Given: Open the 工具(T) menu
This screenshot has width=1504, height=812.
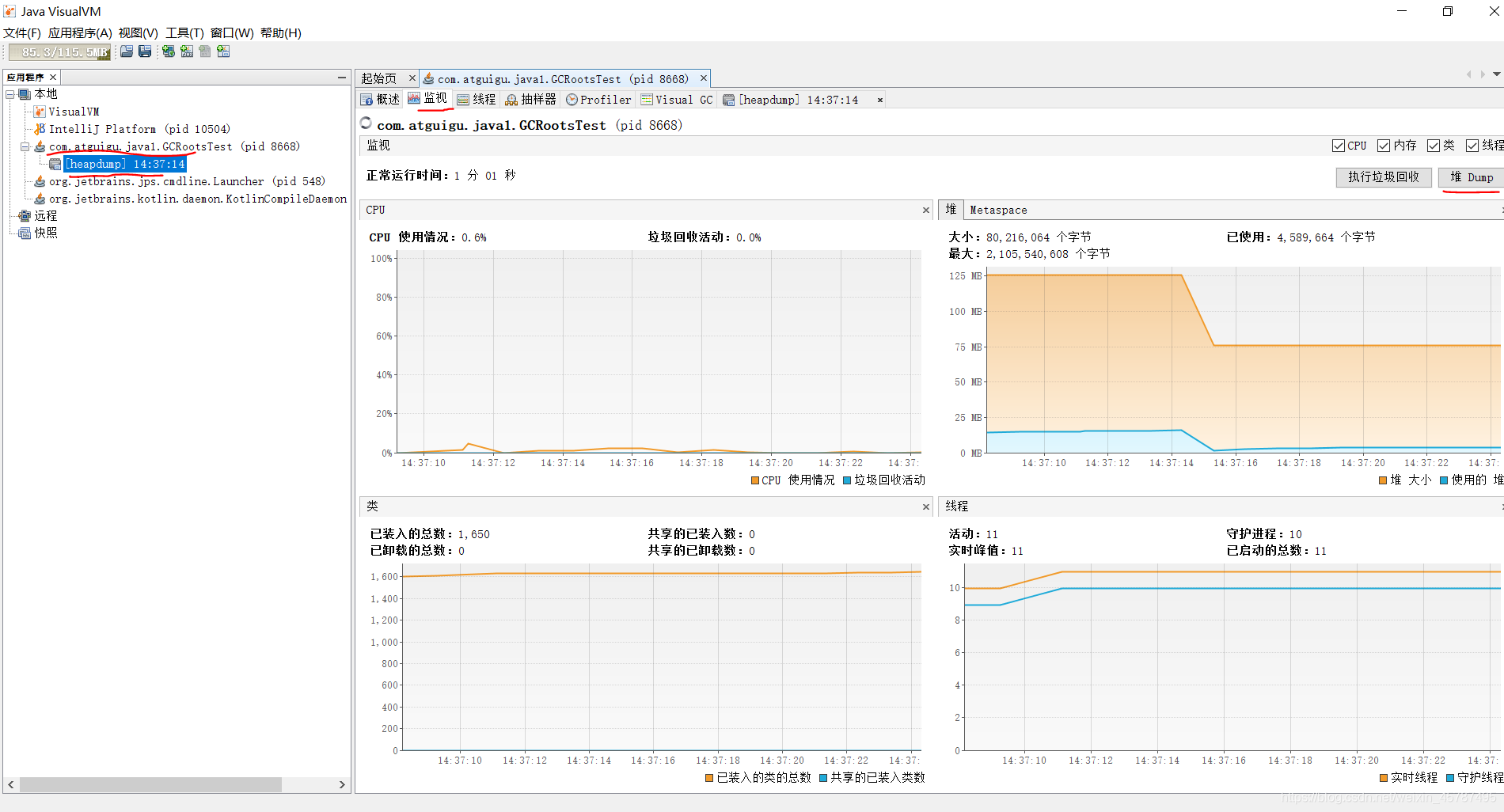Looking at the screenshot, I should point(184,32).
